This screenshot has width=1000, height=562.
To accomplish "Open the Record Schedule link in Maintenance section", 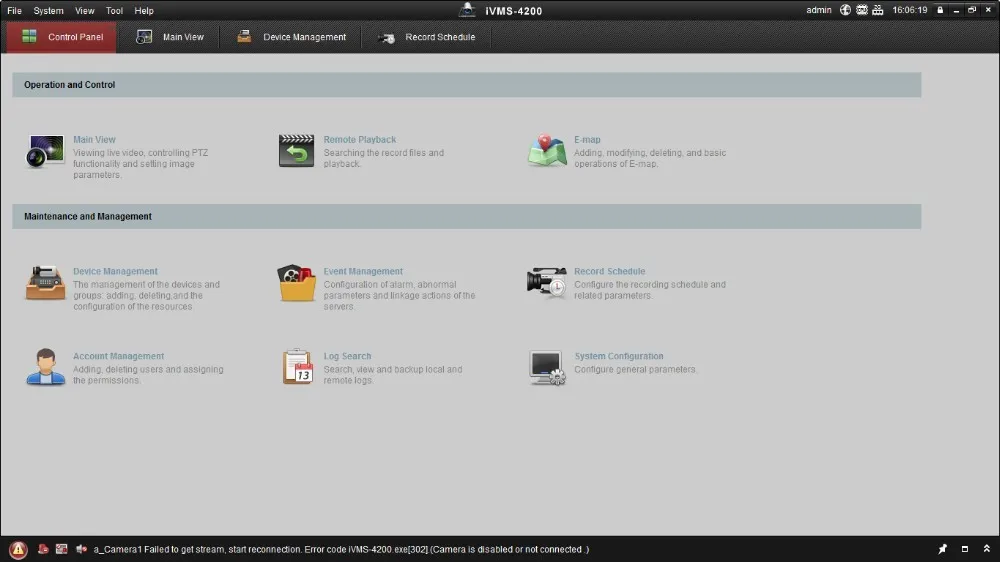I will pyautogui.click(x=610, y=271).
